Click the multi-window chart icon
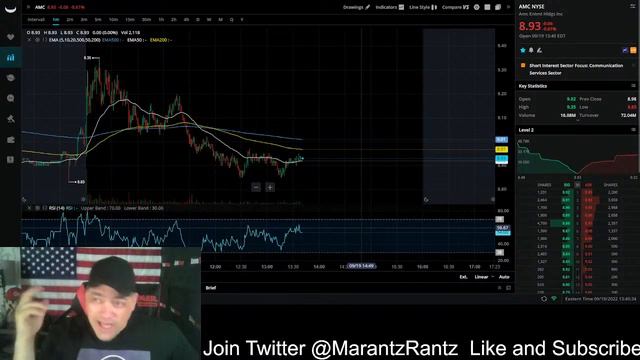This screenshot has width=640, height=360. 498,7
